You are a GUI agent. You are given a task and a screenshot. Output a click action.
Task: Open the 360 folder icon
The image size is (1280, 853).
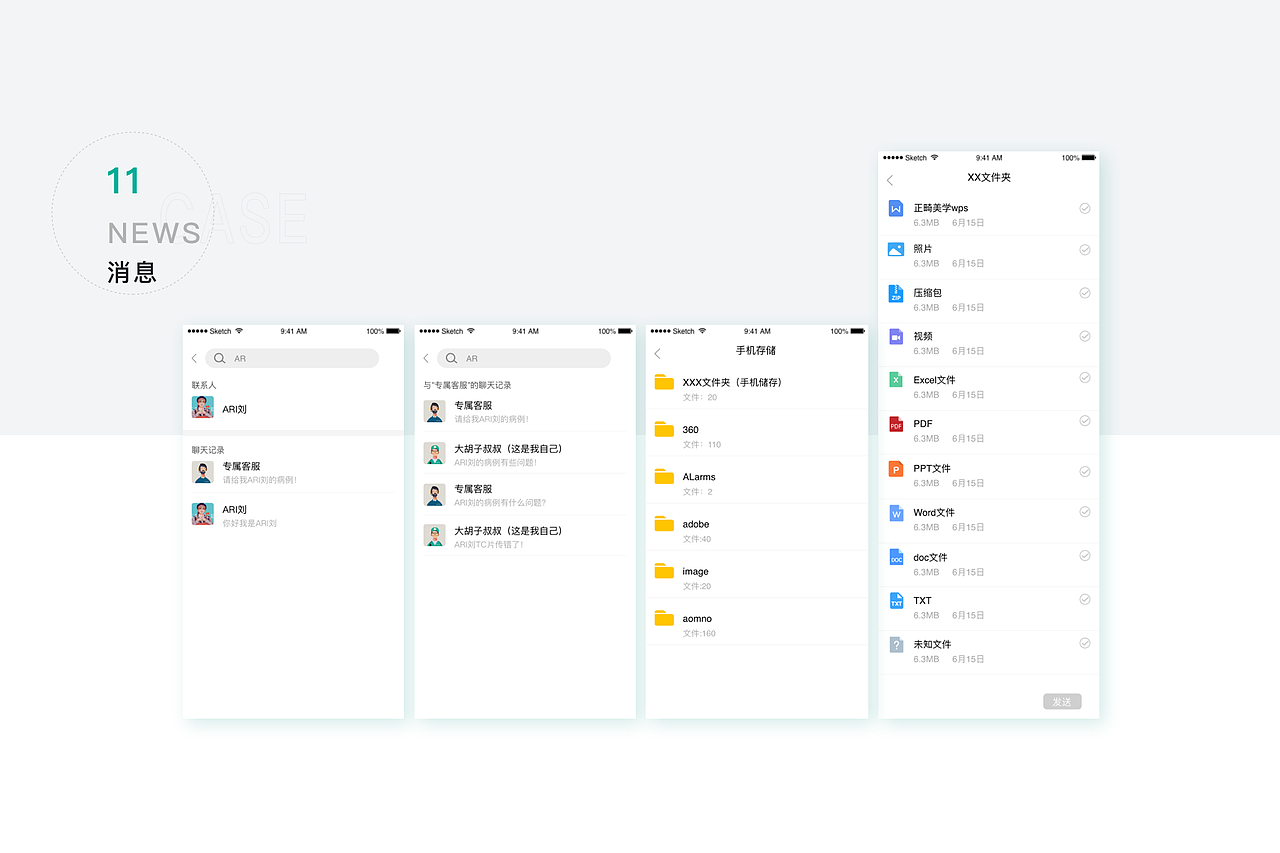pyautogui.click(x=664, y=429)
